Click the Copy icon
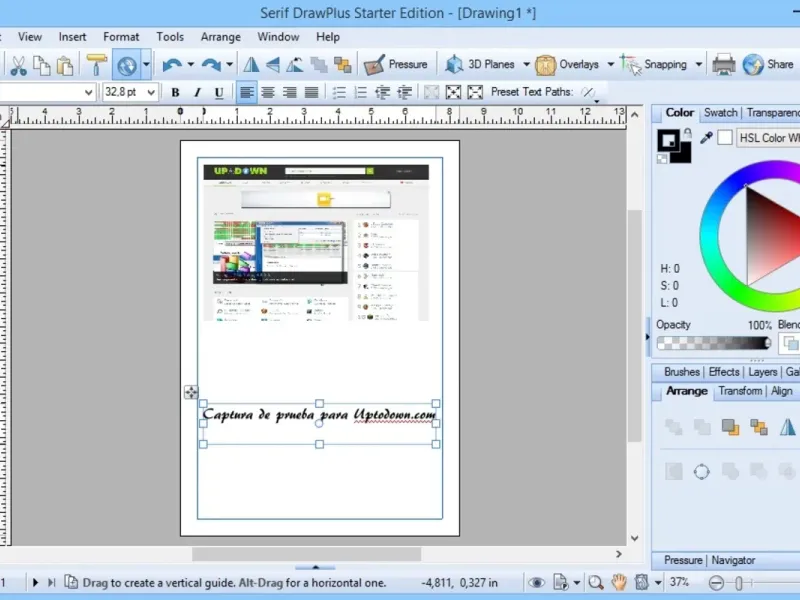The image size is (800, 600). click(41, 65)
